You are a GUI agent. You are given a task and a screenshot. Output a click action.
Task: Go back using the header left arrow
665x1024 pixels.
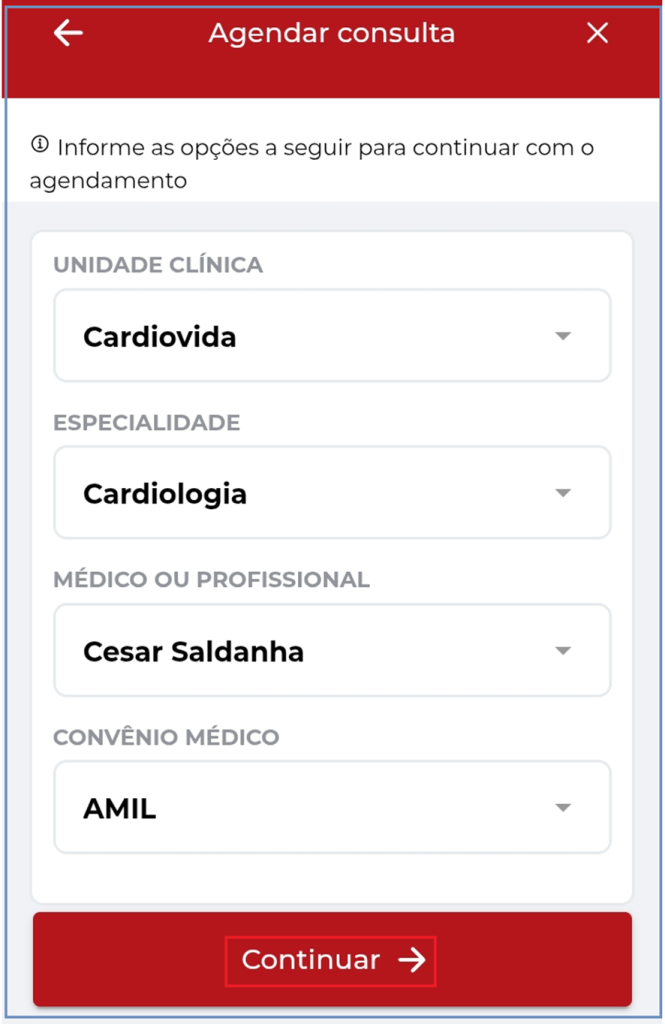[x=68, y=33]
